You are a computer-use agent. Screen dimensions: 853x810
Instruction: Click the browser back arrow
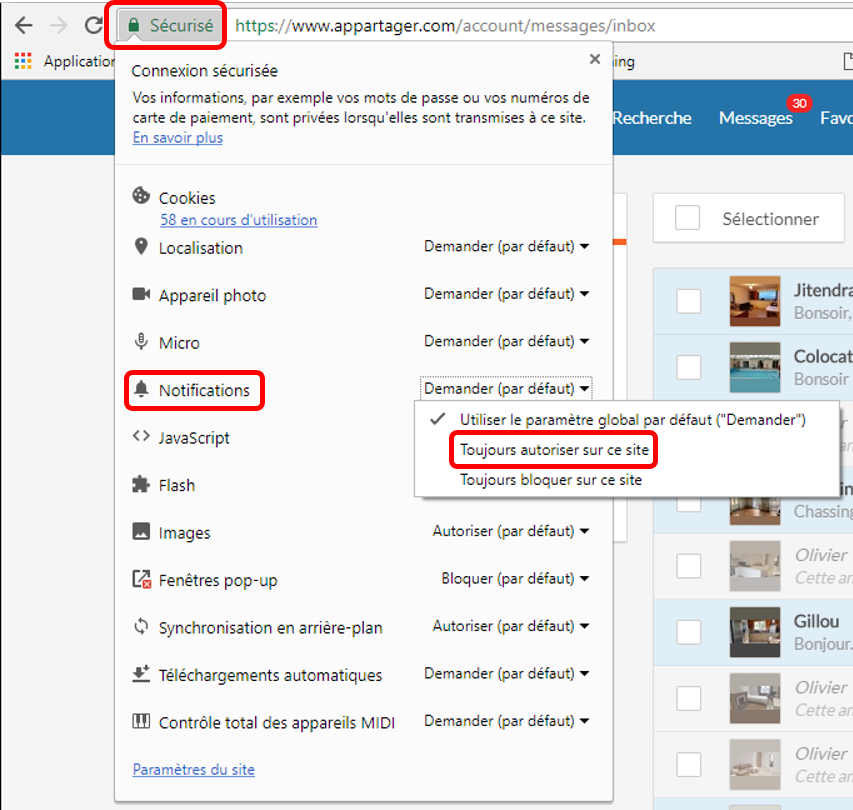23,26
